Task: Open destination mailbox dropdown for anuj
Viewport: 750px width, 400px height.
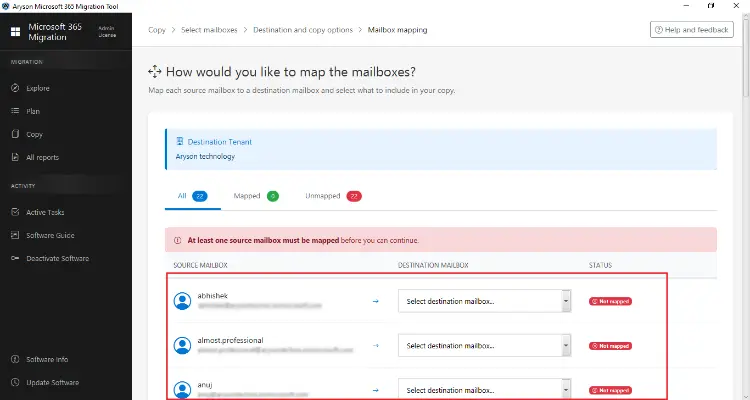Action: point(485,389)
